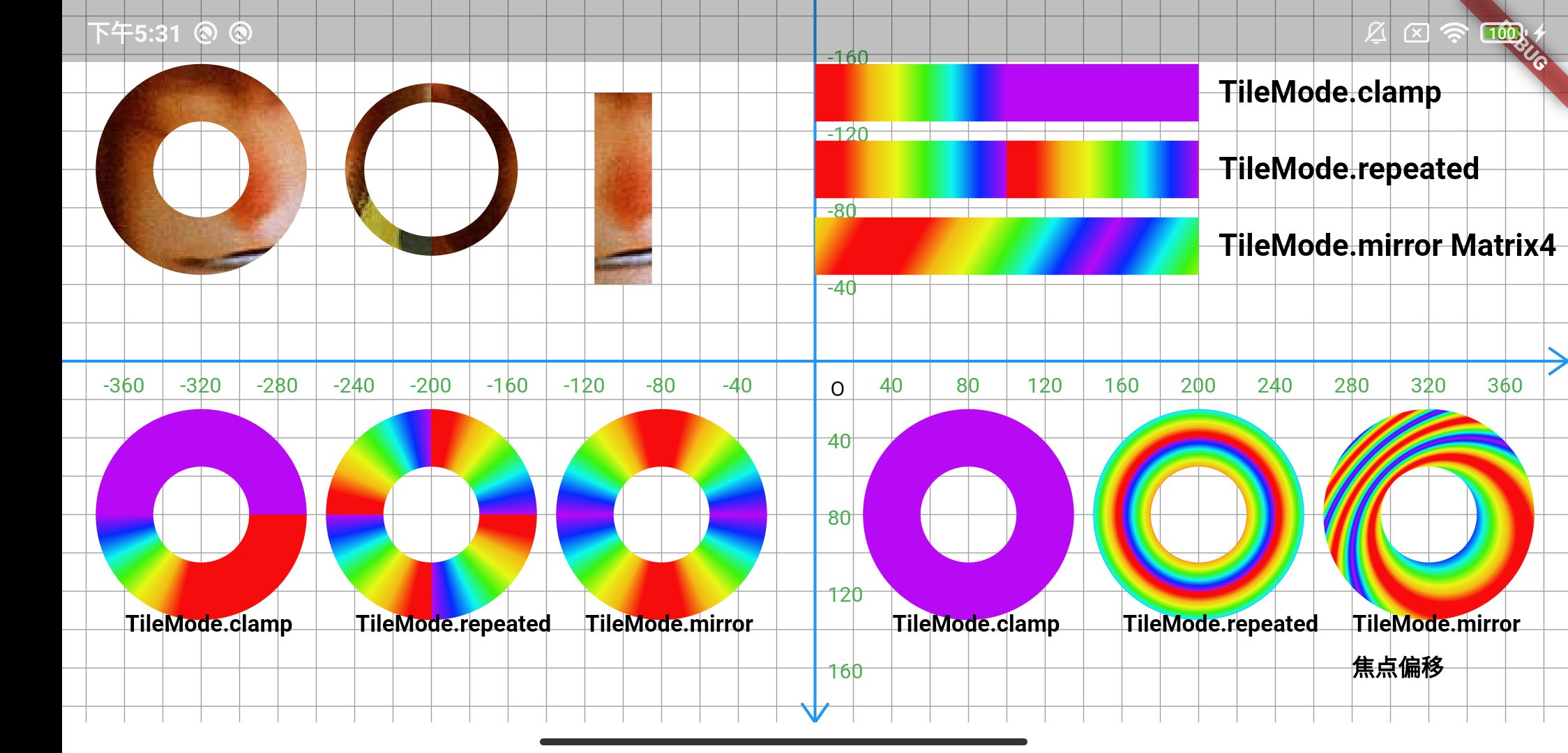
Task: Tap the muted notification bell icon
Action: click(x=1375, y=33)
